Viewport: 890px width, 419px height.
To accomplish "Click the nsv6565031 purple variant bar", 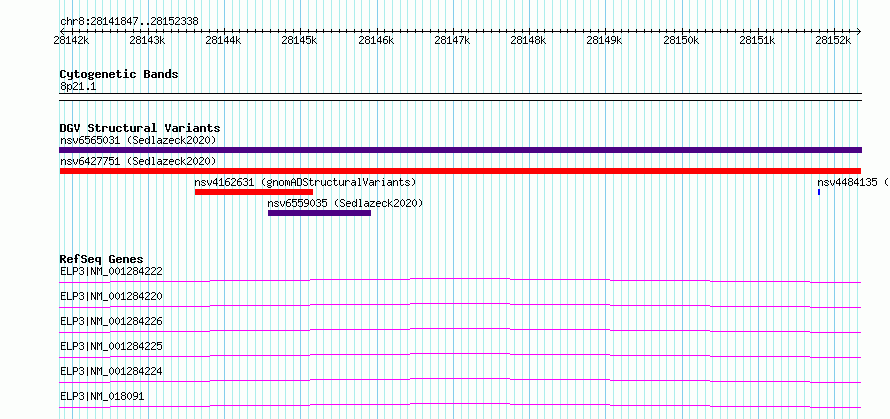I will (x=460, y=150).
